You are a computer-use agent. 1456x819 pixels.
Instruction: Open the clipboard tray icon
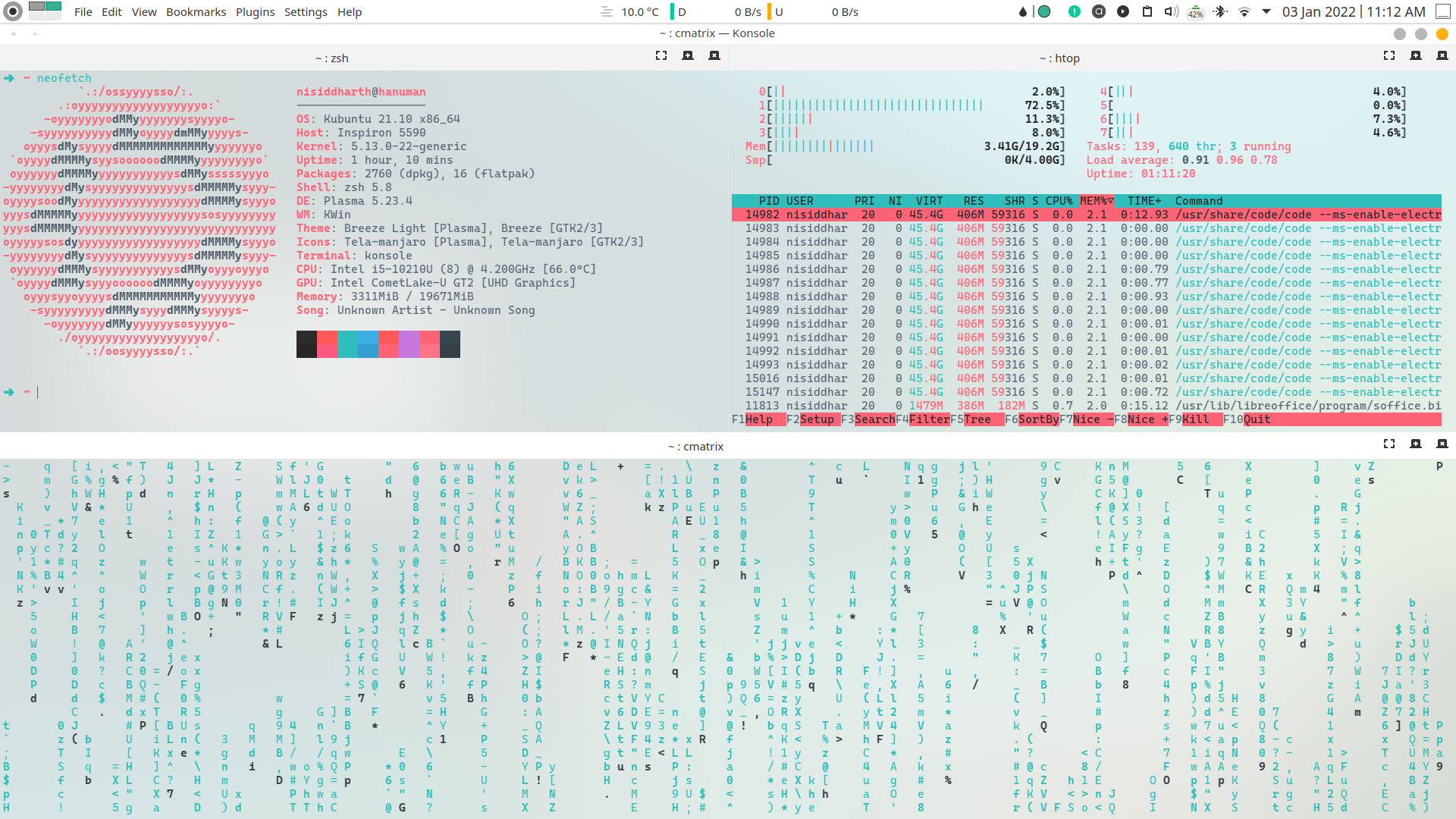click(1147, 11)
